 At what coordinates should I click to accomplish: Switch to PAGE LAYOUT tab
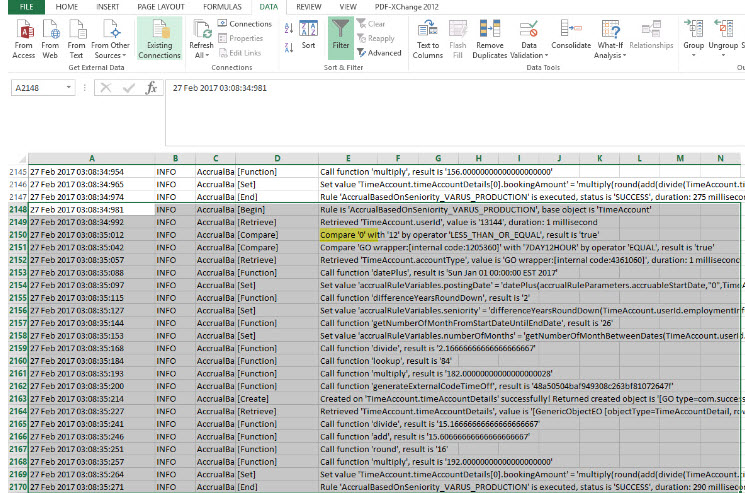pyautogui.click(x=161, y=7)
